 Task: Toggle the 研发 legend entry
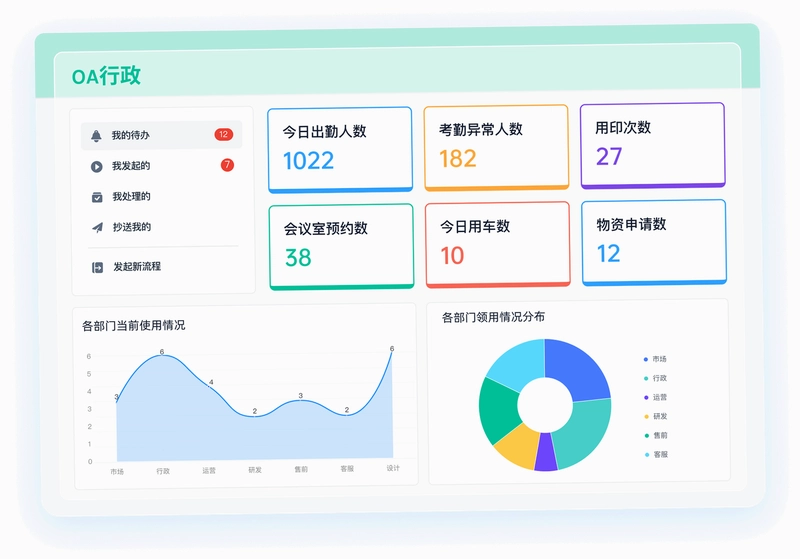coord(656,416)
